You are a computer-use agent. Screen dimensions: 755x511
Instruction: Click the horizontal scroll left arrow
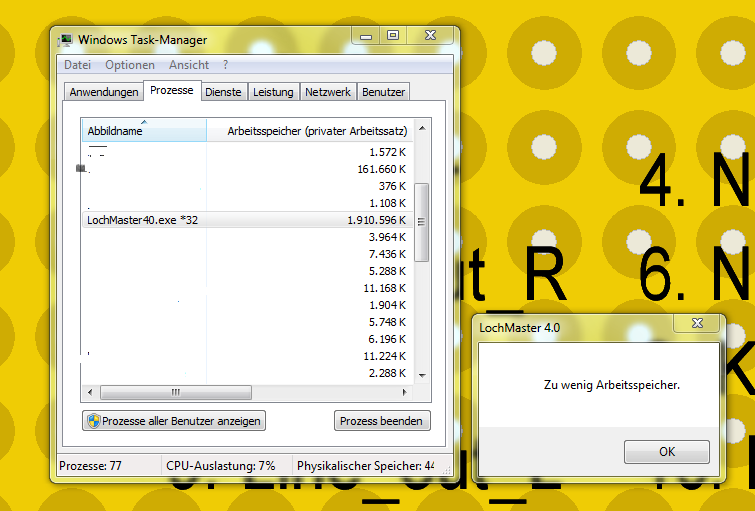click(90, 392)
